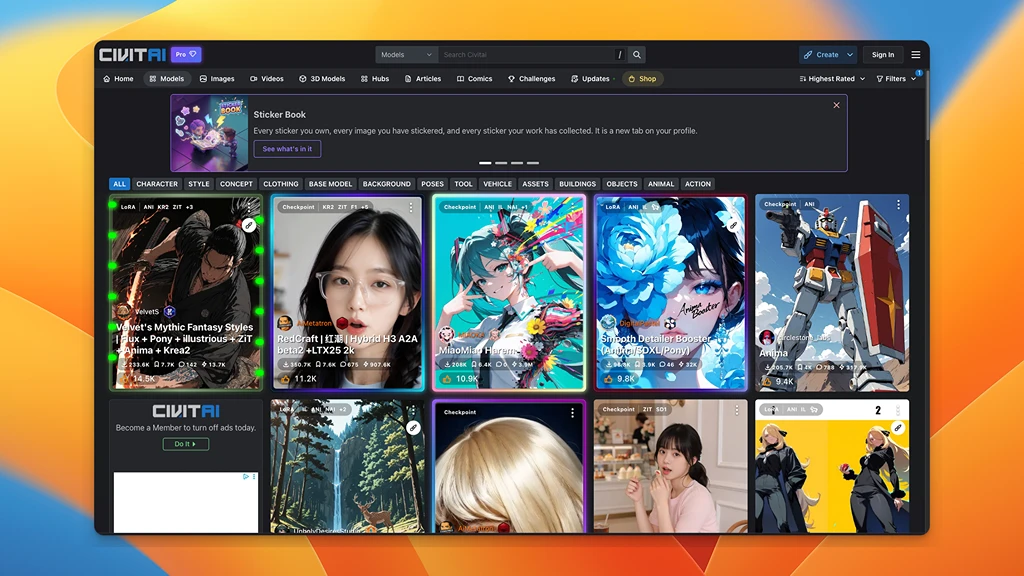Open the Filters dropdown
The height and width of the screenshot is (576, 1024).
pyautogui.click(x=896, y=78)
